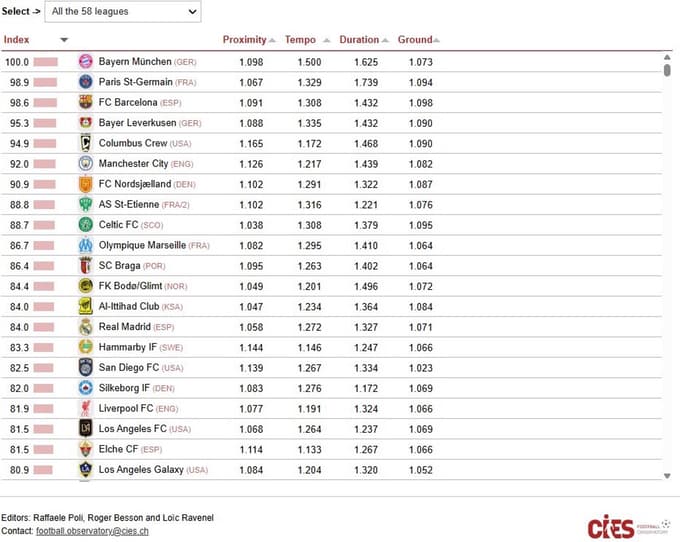Click the Paris St-Germain club crest
This screenshot has height=542, width=680.
(86, 82)
